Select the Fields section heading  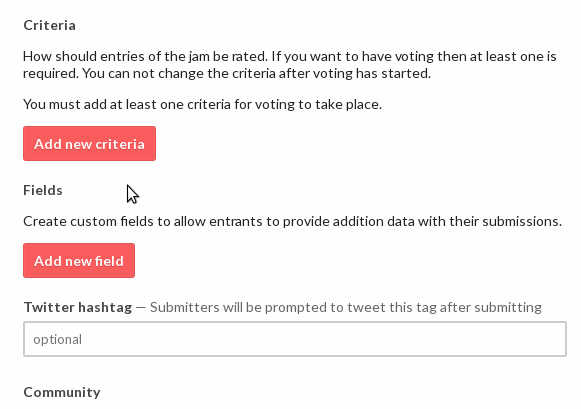[x=43, y=190]
